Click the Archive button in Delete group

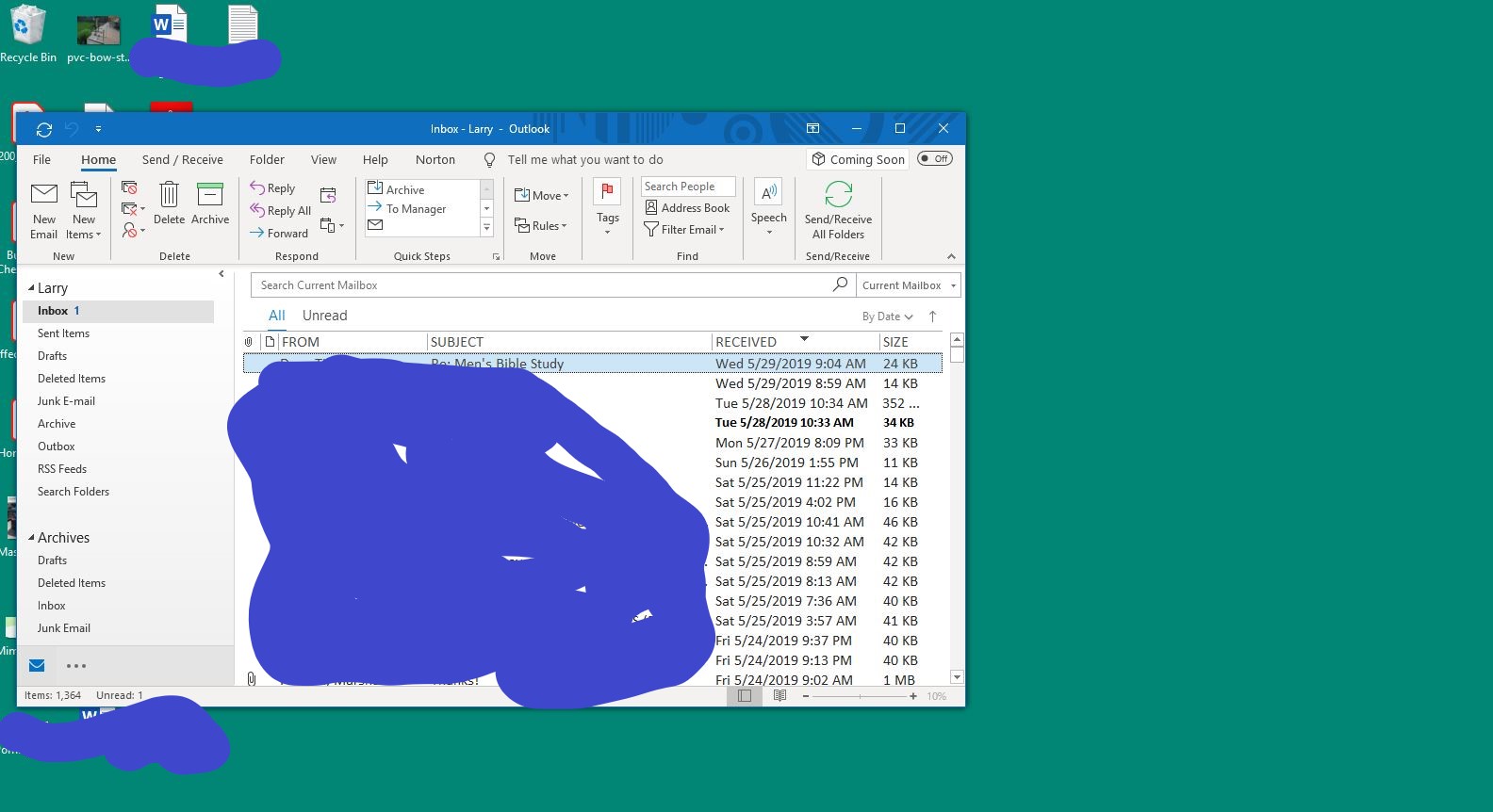(x=210, y=204)
